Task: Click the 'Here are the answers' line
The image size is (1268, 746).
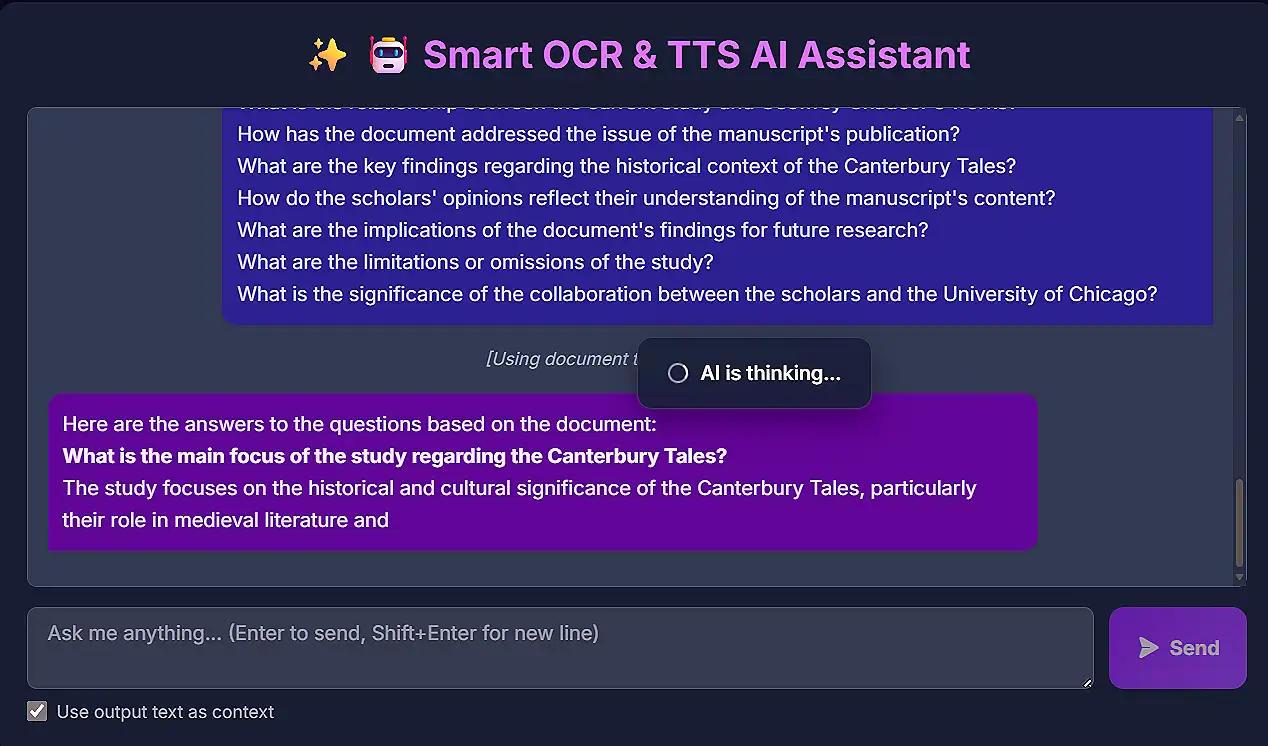Action: pyautogui.click(x=359, y=424)
